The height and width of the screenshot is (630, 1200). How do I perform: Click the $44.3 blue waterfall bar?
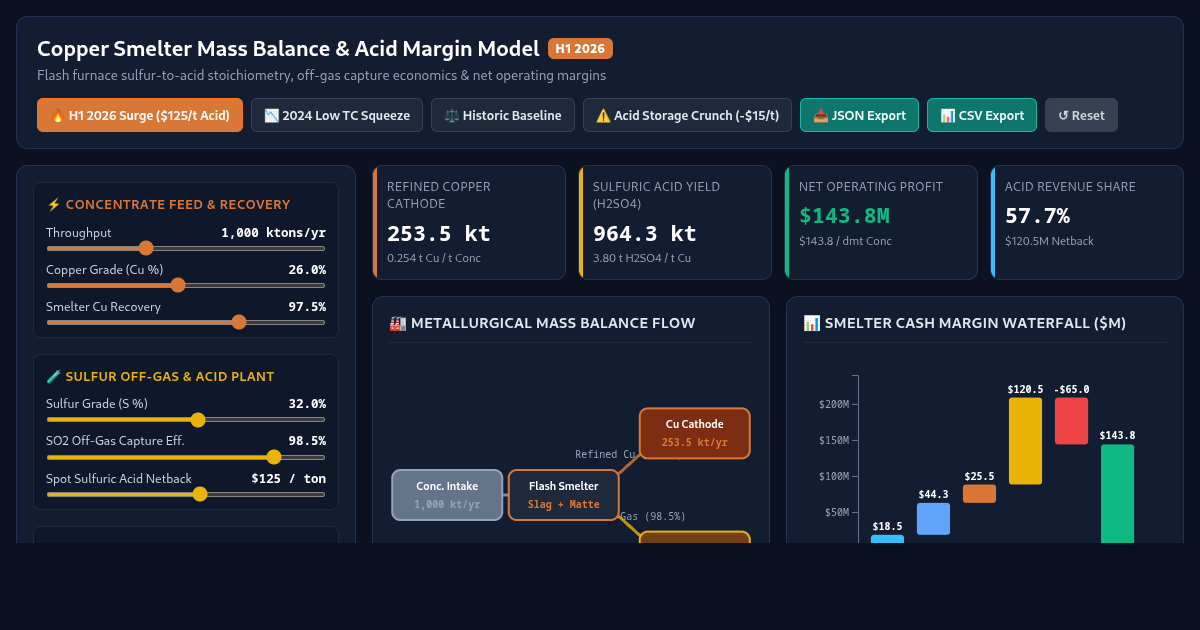tap(933, 519)
